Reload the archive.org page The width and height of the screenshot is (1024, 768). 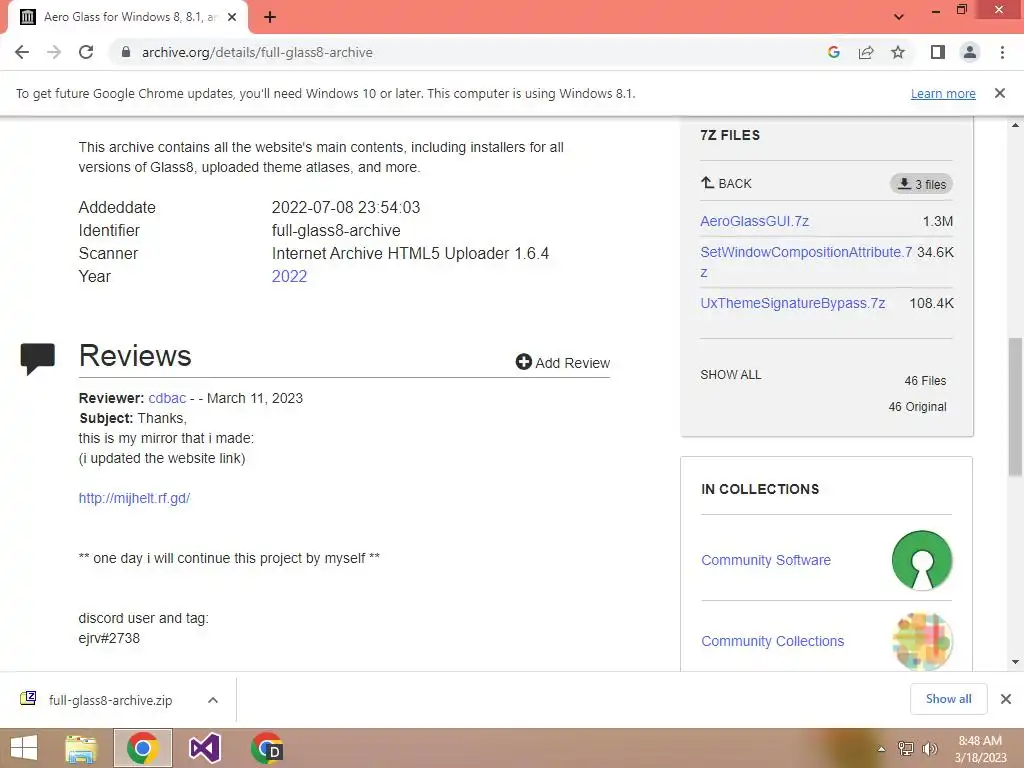tap(86, 52)
